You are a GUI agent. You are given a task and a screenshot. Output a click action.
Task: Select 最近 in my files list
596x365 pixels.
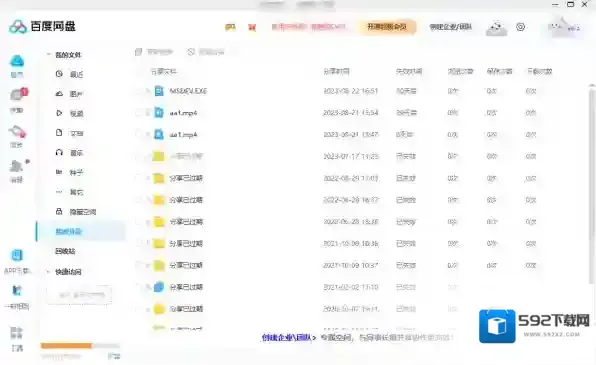(76, 74)
